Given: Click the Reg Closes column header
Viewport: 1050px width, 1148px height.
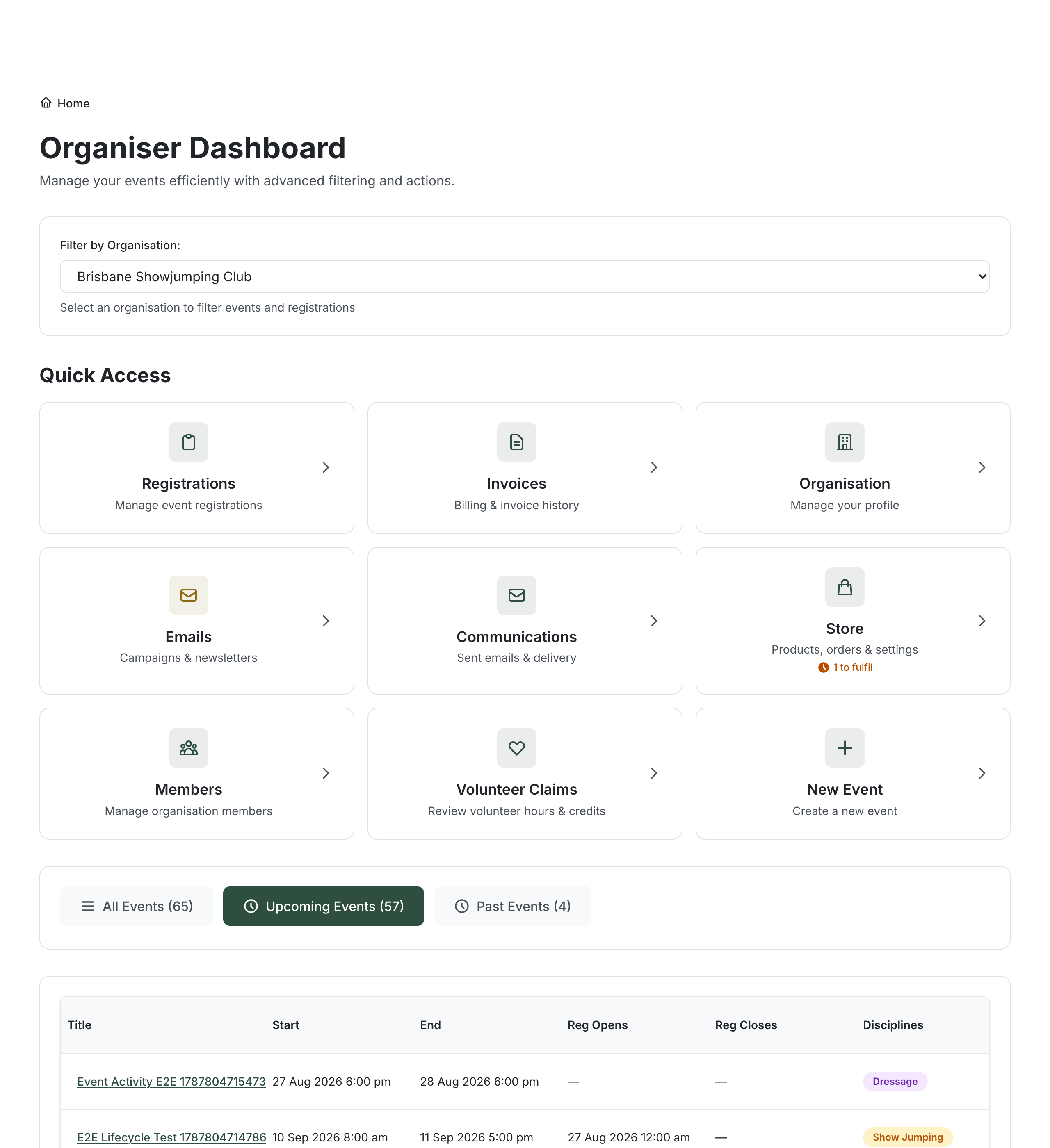Looking at the screenshot, I should click(746, 1025).
